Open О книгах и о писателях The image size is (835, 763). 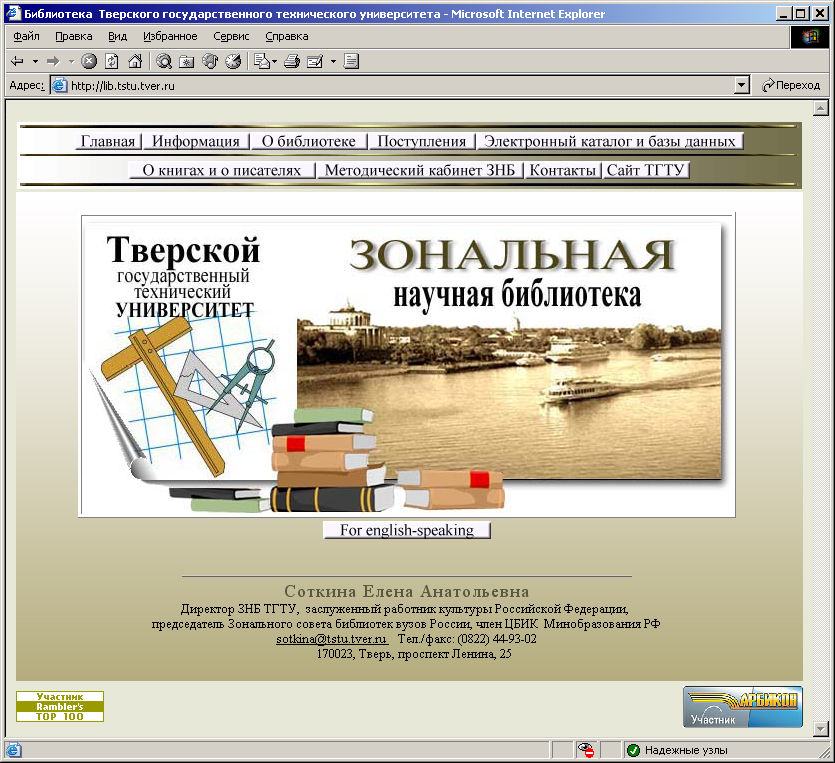coord(222,170)
